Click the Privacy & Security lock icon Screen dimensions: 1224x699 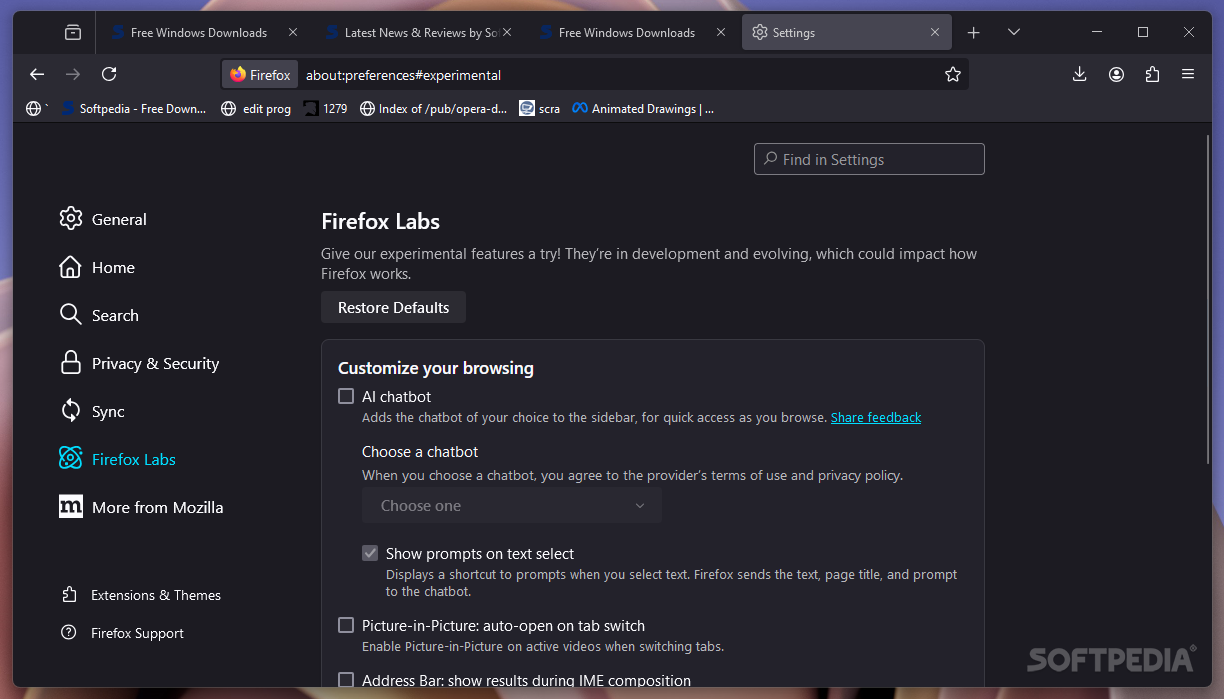tap(70, 363)
